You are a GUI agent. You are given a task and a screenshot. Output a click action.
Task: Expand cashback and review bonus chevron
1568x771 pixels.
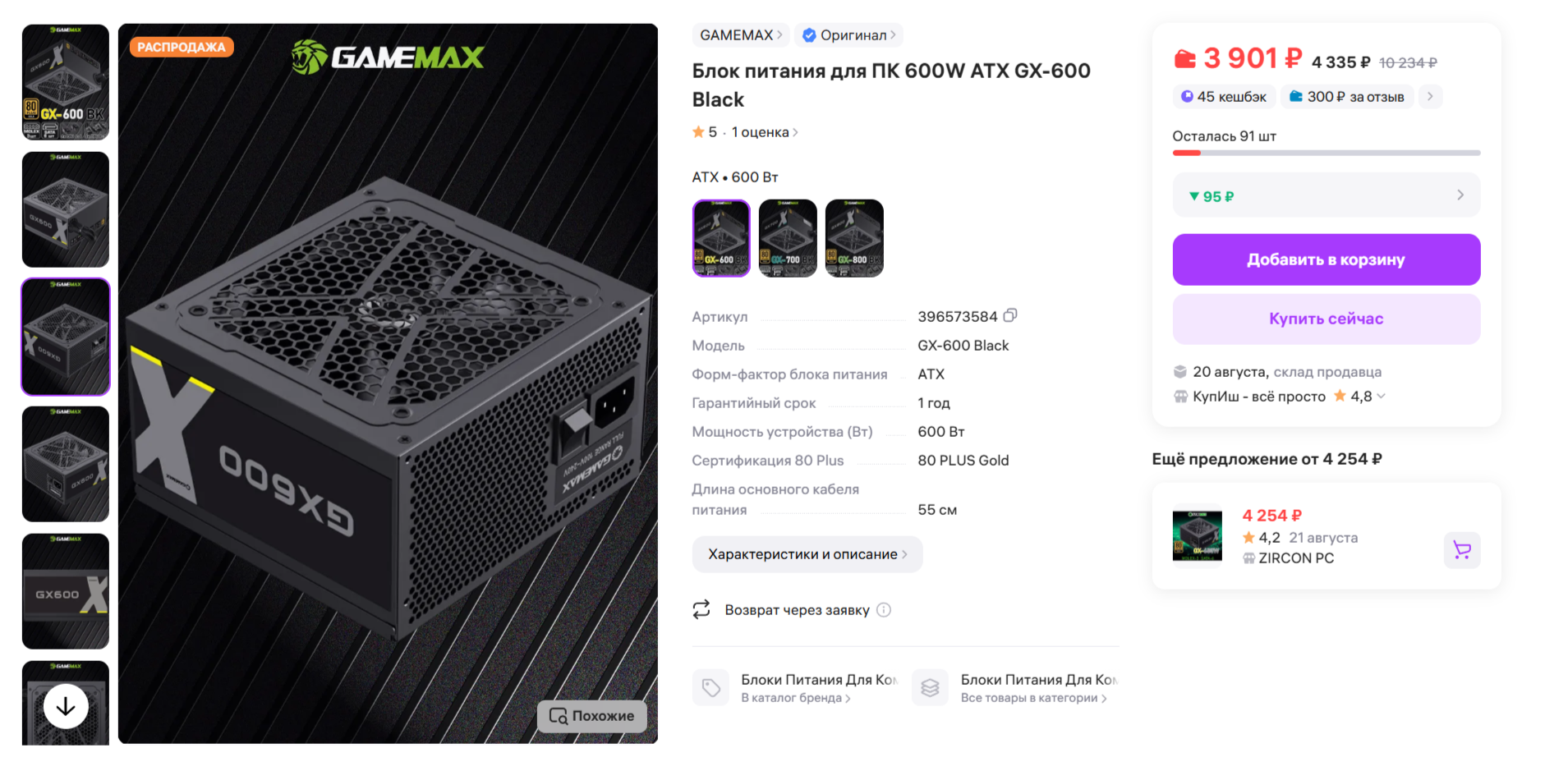[1430, 96]
